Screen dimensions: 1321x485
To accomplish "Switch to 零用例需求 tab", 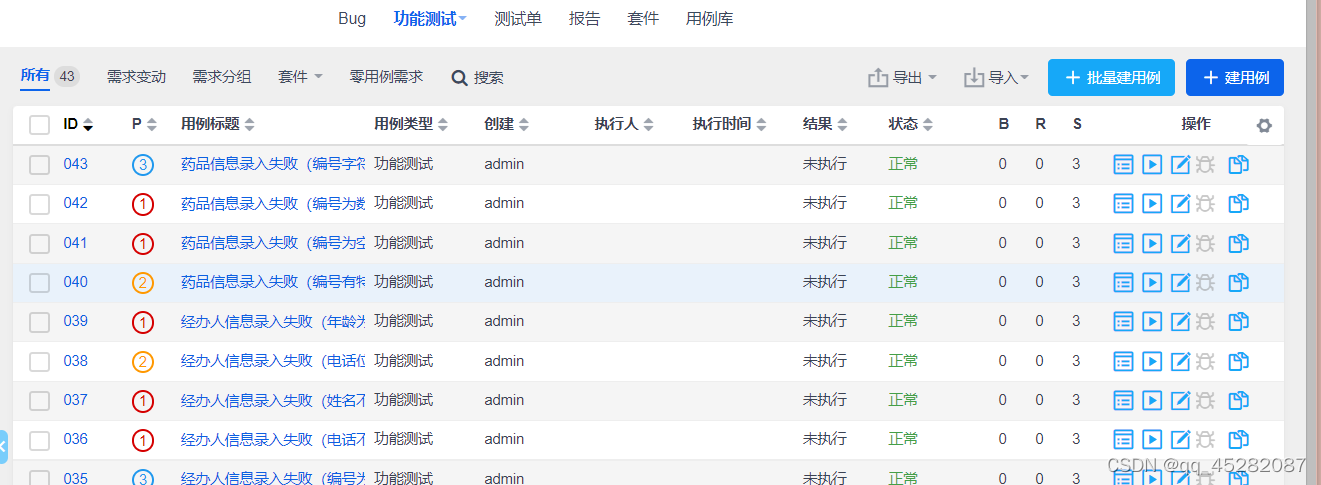I will (386, 76).
